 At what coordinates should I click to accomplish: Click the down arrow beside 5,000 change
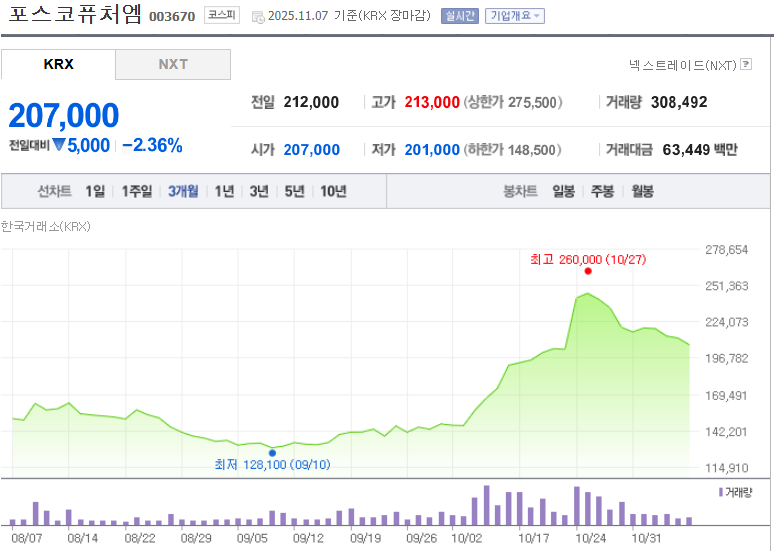tap(59, 145)
